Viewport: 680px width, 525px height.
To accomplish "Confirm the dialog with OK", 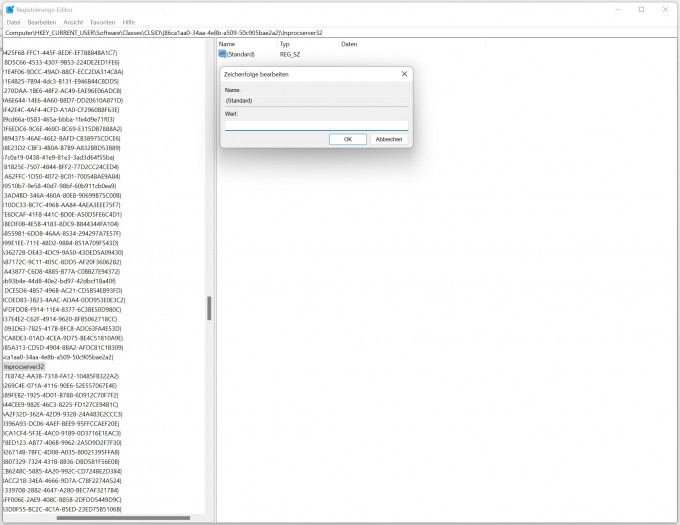I will click(x=348, y=139).
